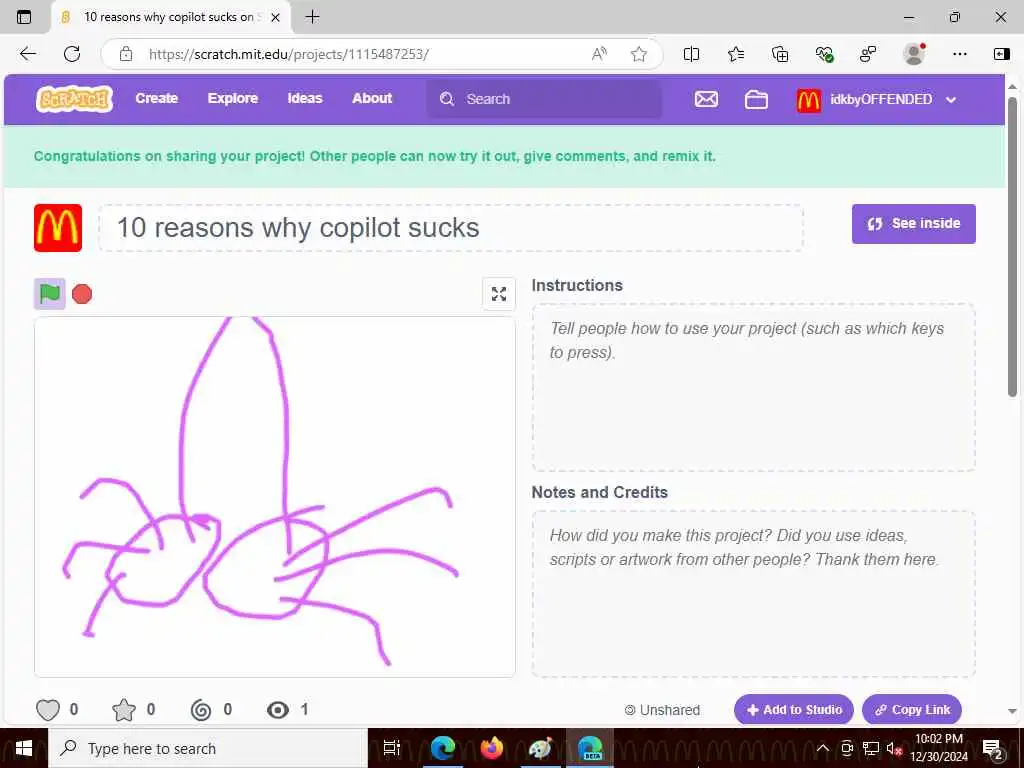Open Browser essentials heart icon
The height and width of the screenshot is (768, 1024).
click(824, 54)
